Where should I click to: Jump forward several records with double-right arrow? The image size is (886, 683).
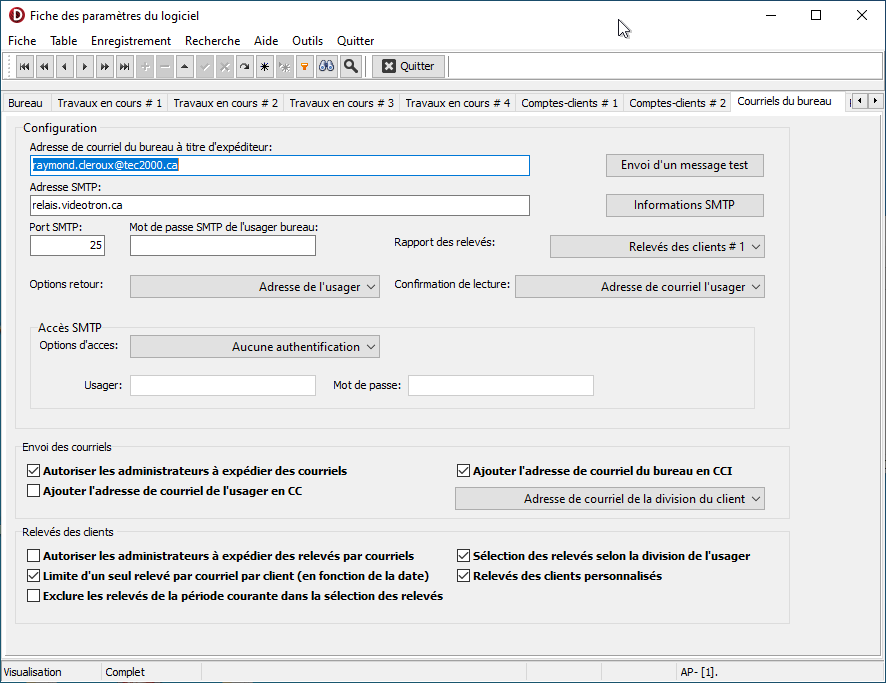point(105,67)
